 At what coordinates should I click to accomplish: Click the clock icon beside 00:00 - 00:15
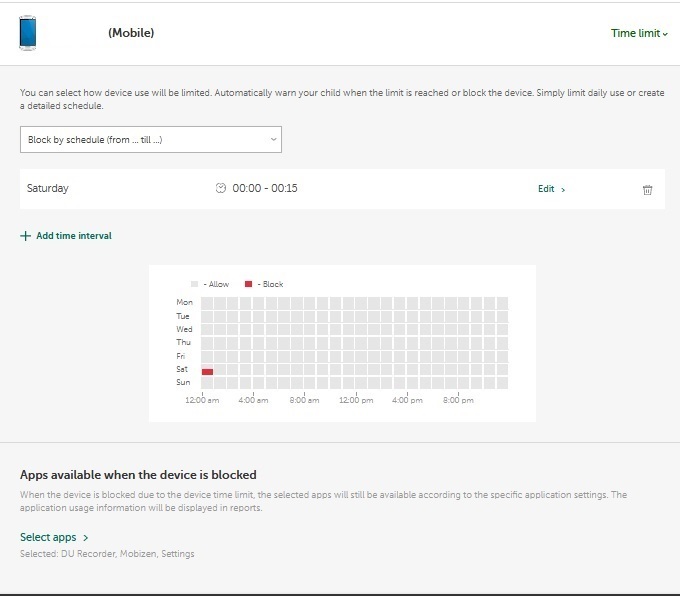click(221, 188)
